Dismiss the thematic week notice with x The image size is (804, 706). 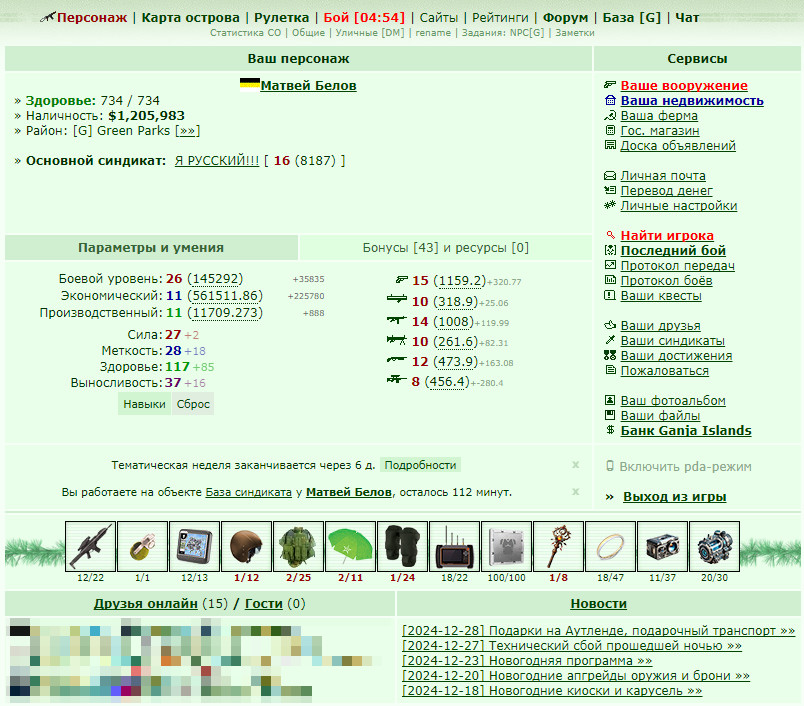click(x=575, y=465)
